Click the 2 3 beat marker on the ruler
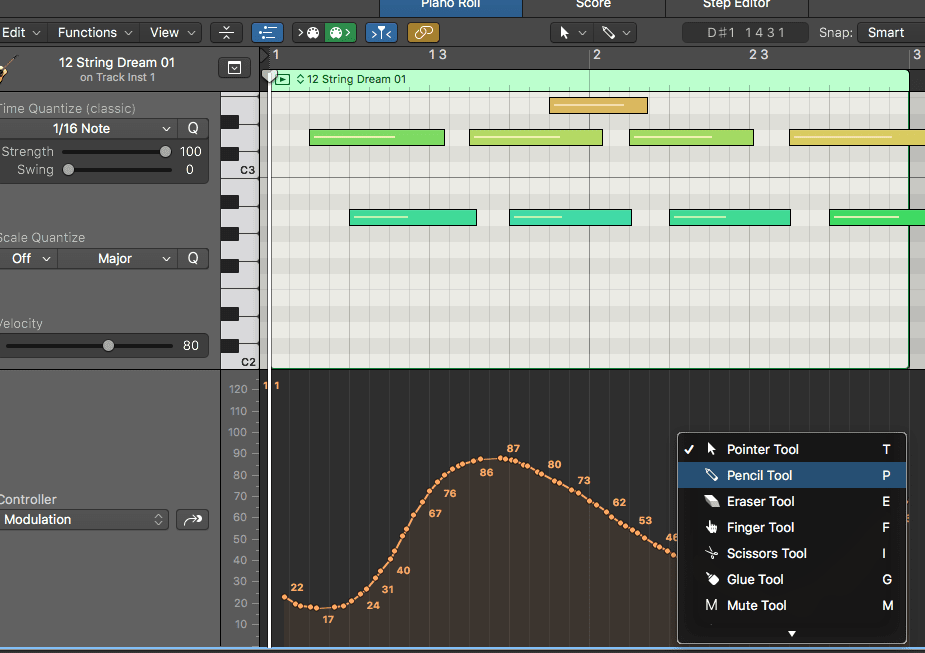The width and height of the screenshot is (925, 653). click(759, 55)
